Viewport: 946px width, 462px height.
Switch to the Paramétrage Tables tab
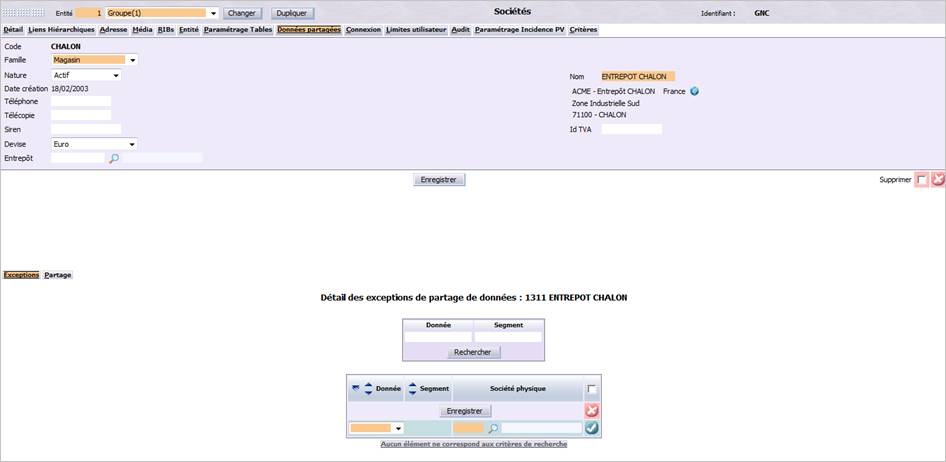pyautogui.click(x=238, y=29)
